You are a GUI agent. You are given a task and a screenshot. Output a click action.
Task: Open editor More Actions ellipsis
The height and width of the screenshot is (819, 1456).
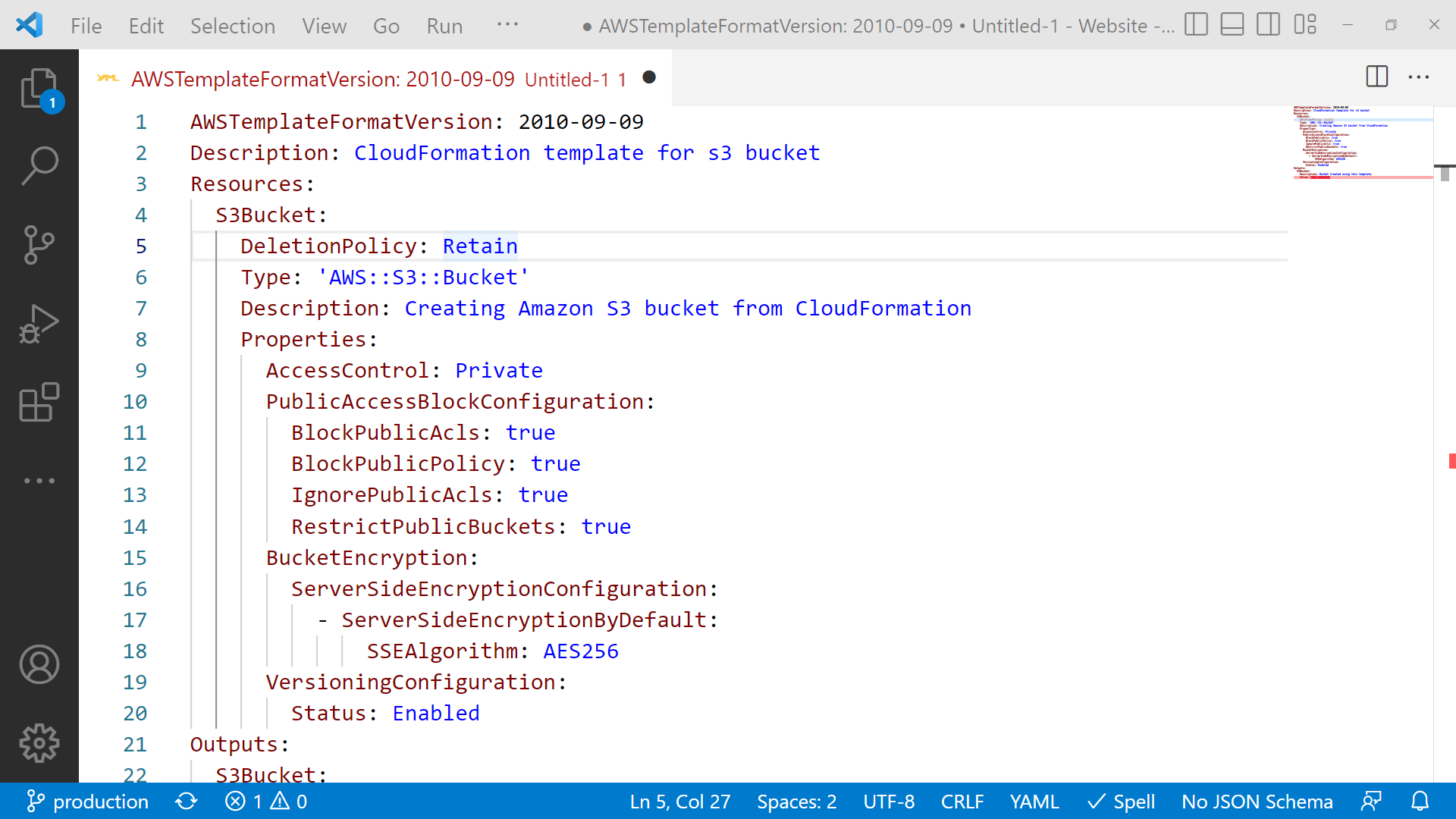[1419, 77]
